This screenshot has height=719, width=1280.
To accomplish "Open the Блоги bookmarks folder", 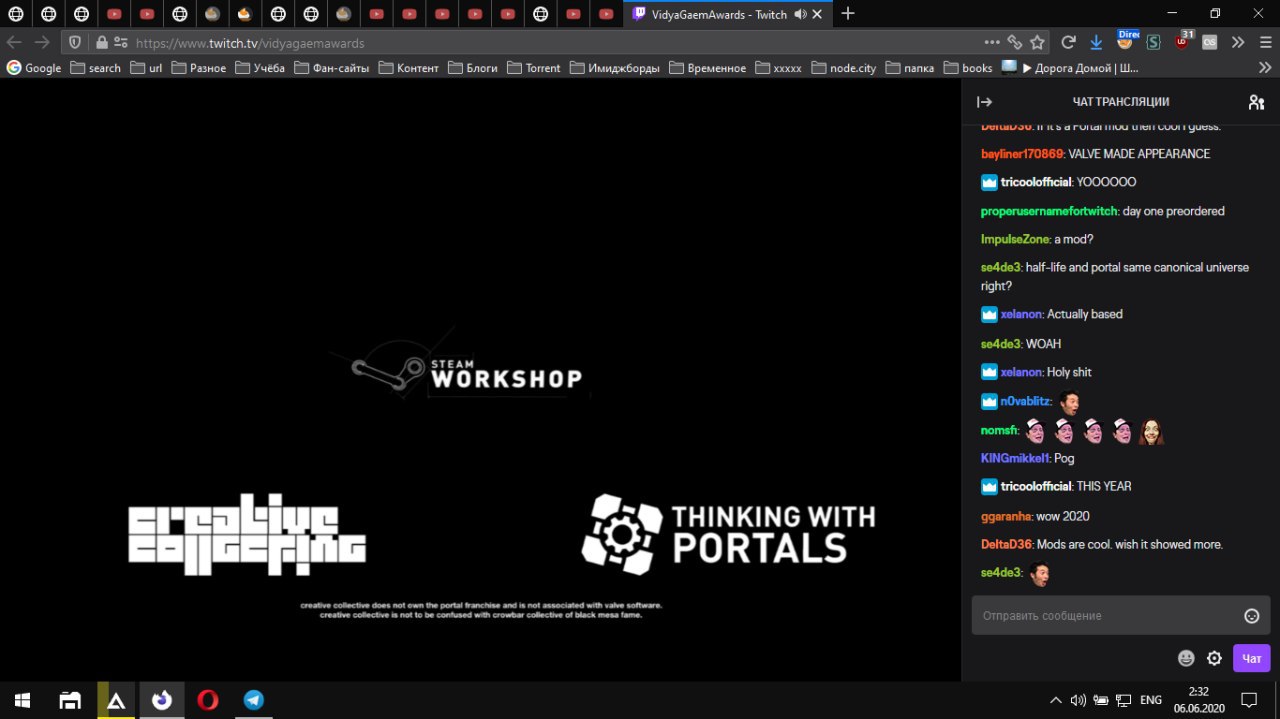I will click(x=472, y=68).
